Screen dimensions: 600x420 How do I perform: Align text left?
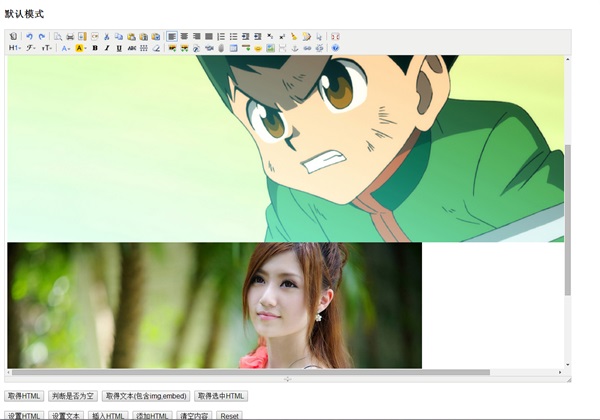pyautogui.click(x=172, y=36)
